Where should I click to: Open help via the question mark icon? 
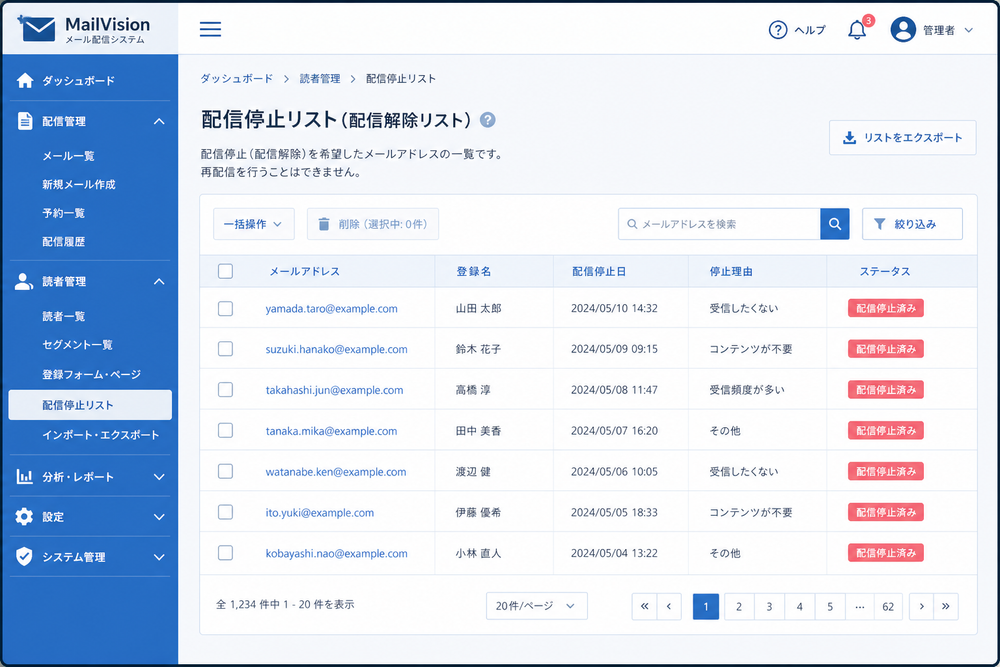click(777, 30)
